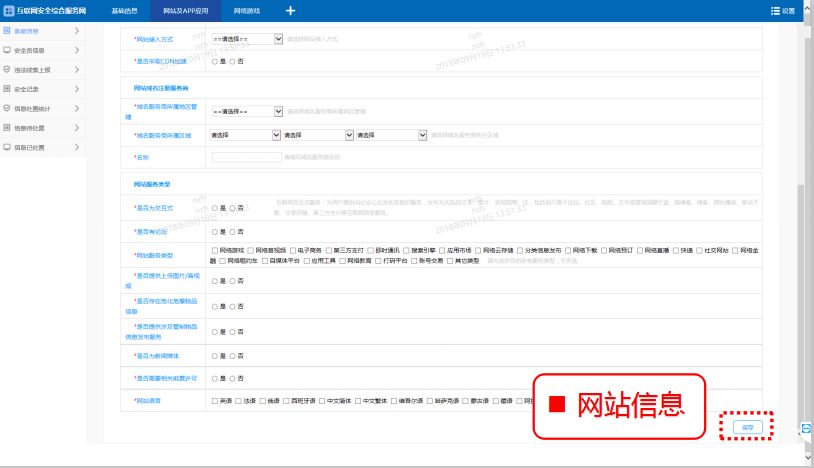Open 信息已处置 in the sidebar
The image size is (814, 468).
[x=29, y=148]
